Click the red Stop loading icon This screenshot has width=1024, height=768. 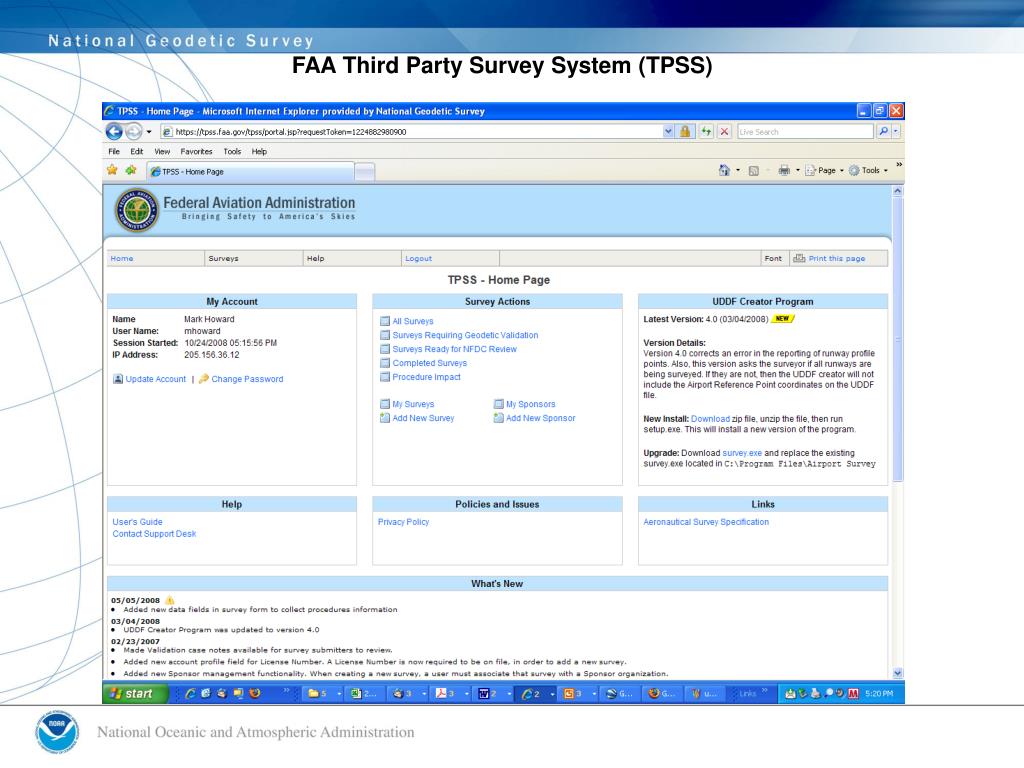(x=724, y=131)
